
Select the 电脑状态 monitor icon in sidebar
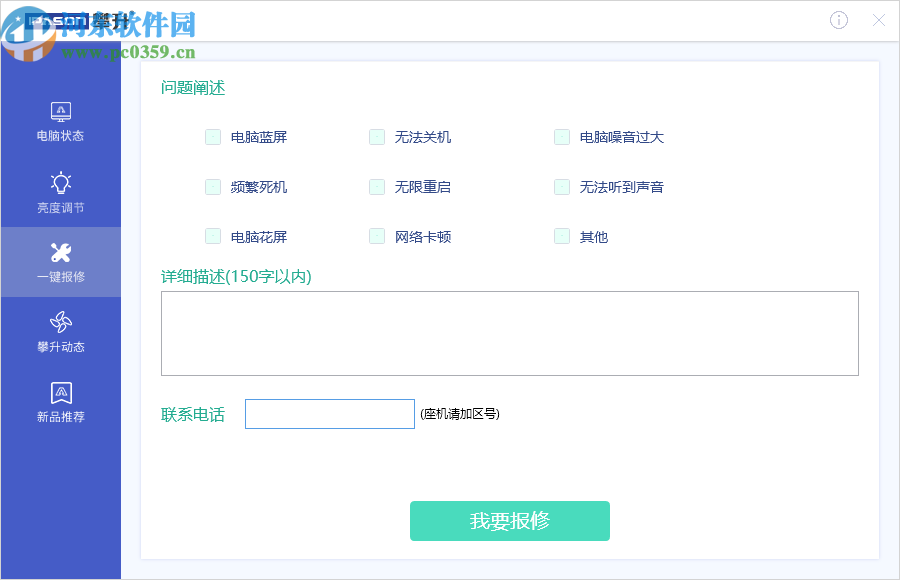pos(61,112)
